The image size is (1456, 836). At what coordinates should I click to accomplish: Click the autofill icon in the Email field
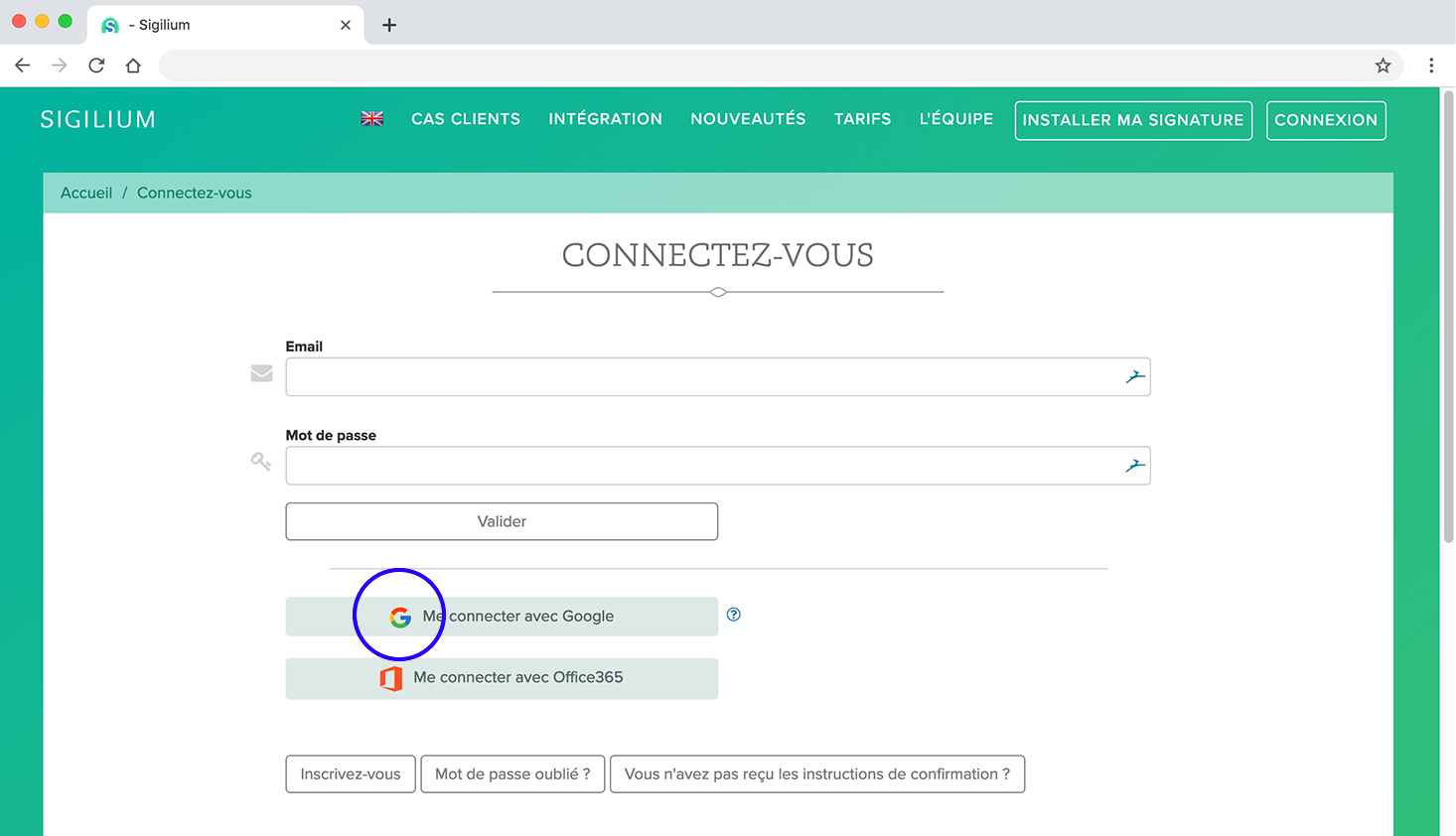(1135, 376)
